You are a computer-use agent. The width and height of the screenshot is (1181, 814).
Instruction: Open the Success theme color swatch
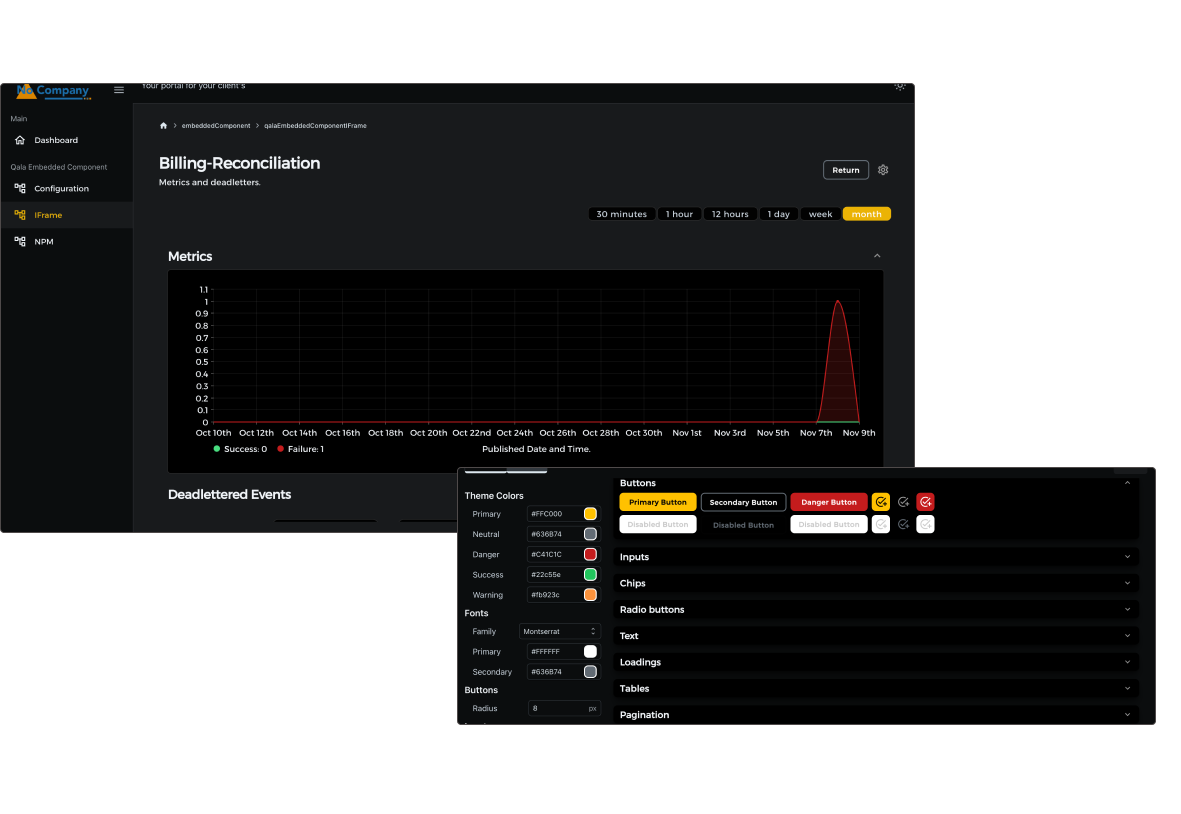(590, 575)
